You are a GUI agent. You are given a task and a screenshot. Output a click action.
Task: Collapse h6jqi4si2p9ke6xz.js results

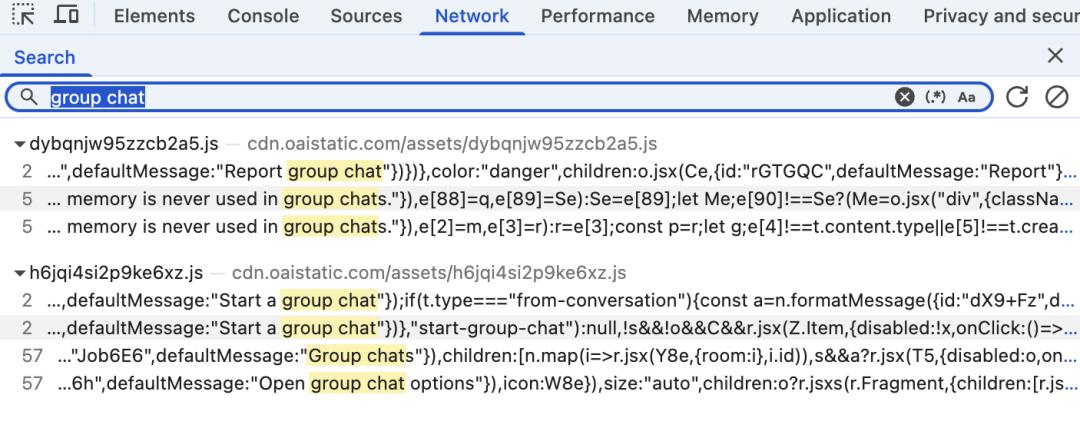[x=19, y=272]
